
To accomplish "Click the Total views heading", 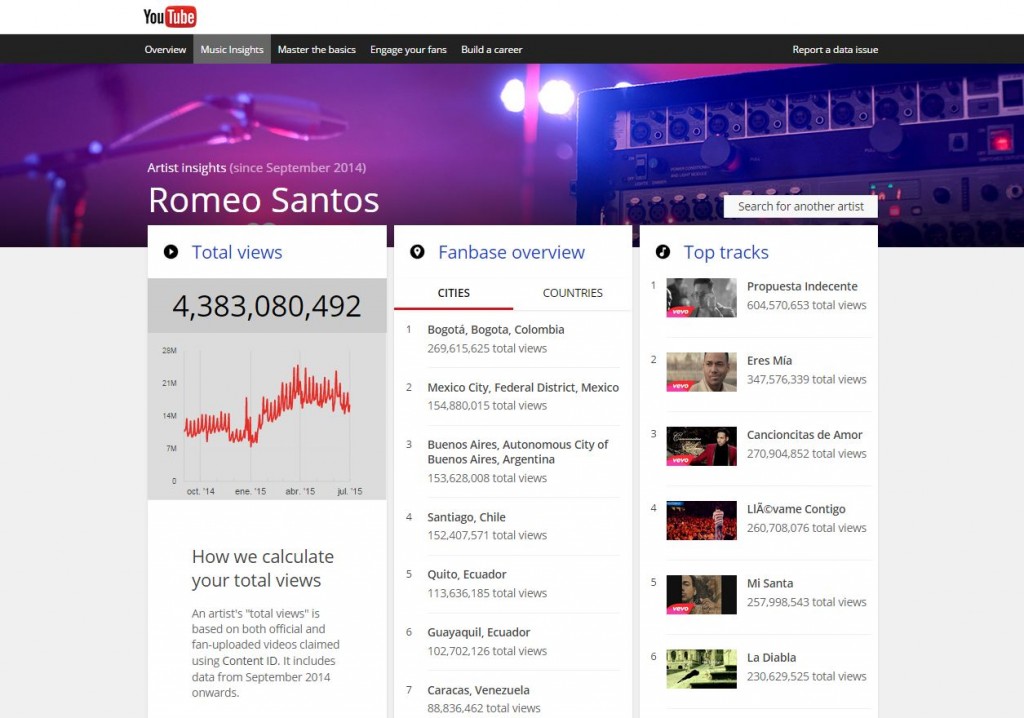I will (237, 252).
